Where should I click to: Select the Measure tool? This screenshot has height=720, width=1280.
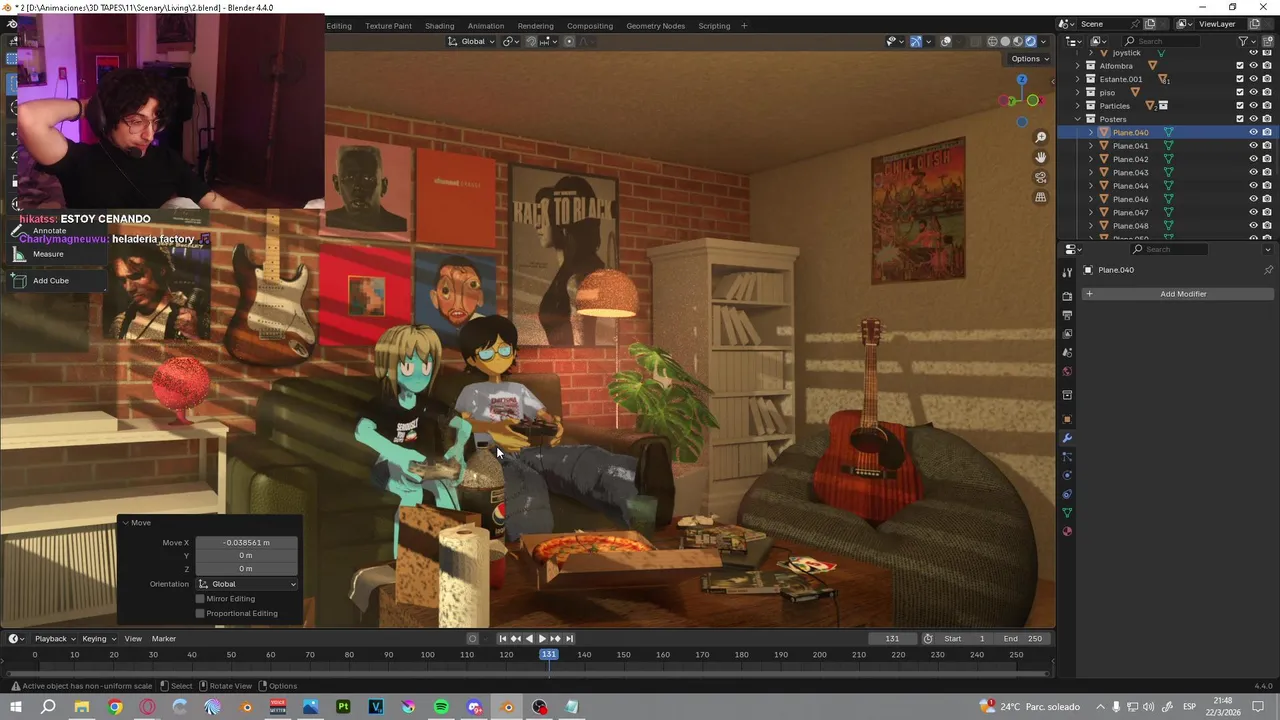pos(48,254)
